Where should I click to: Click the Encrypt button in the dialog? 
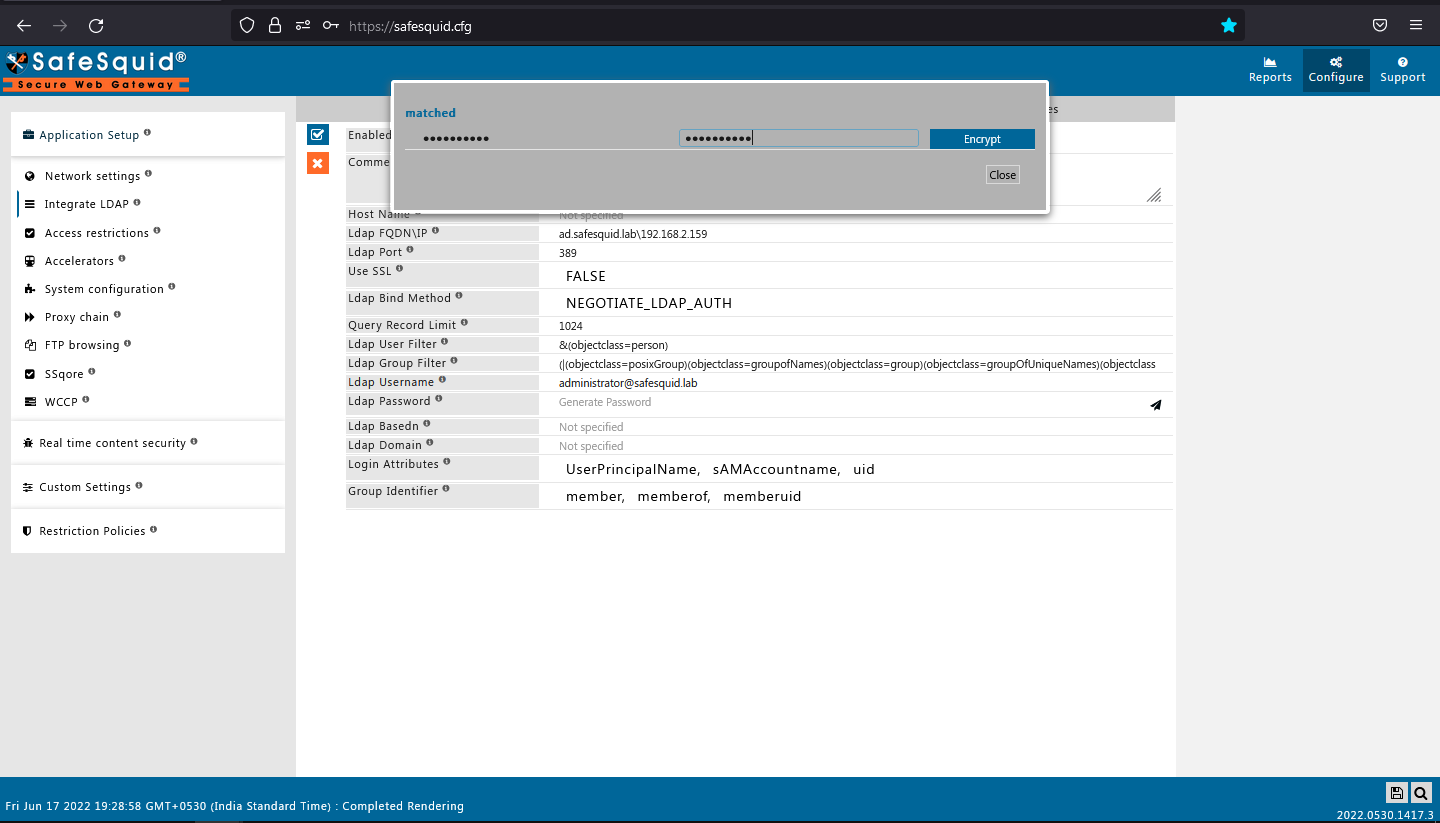[x=982, y=139]
